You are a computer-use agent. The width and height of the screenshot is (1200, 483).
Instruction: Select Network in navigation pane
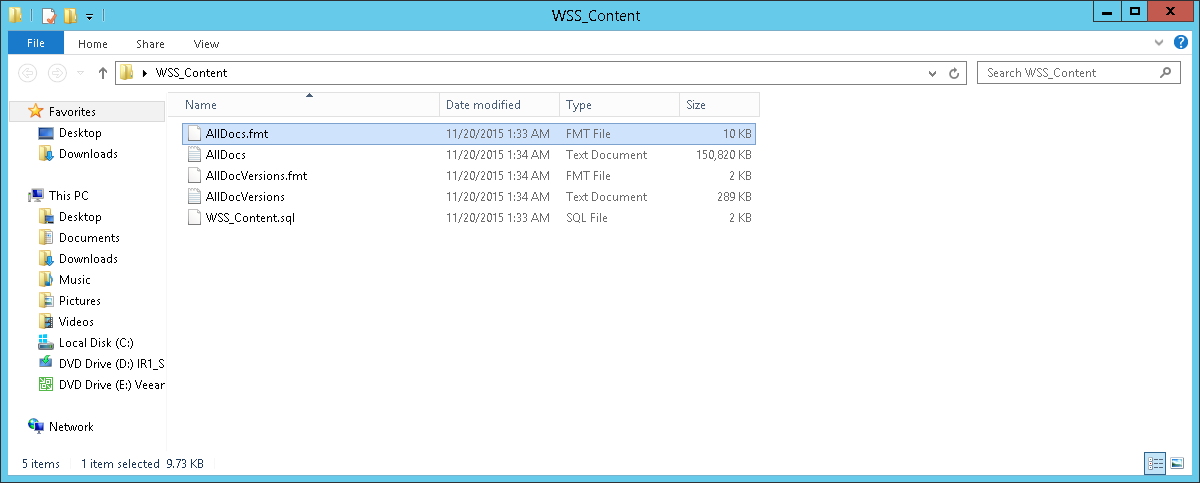71,427
